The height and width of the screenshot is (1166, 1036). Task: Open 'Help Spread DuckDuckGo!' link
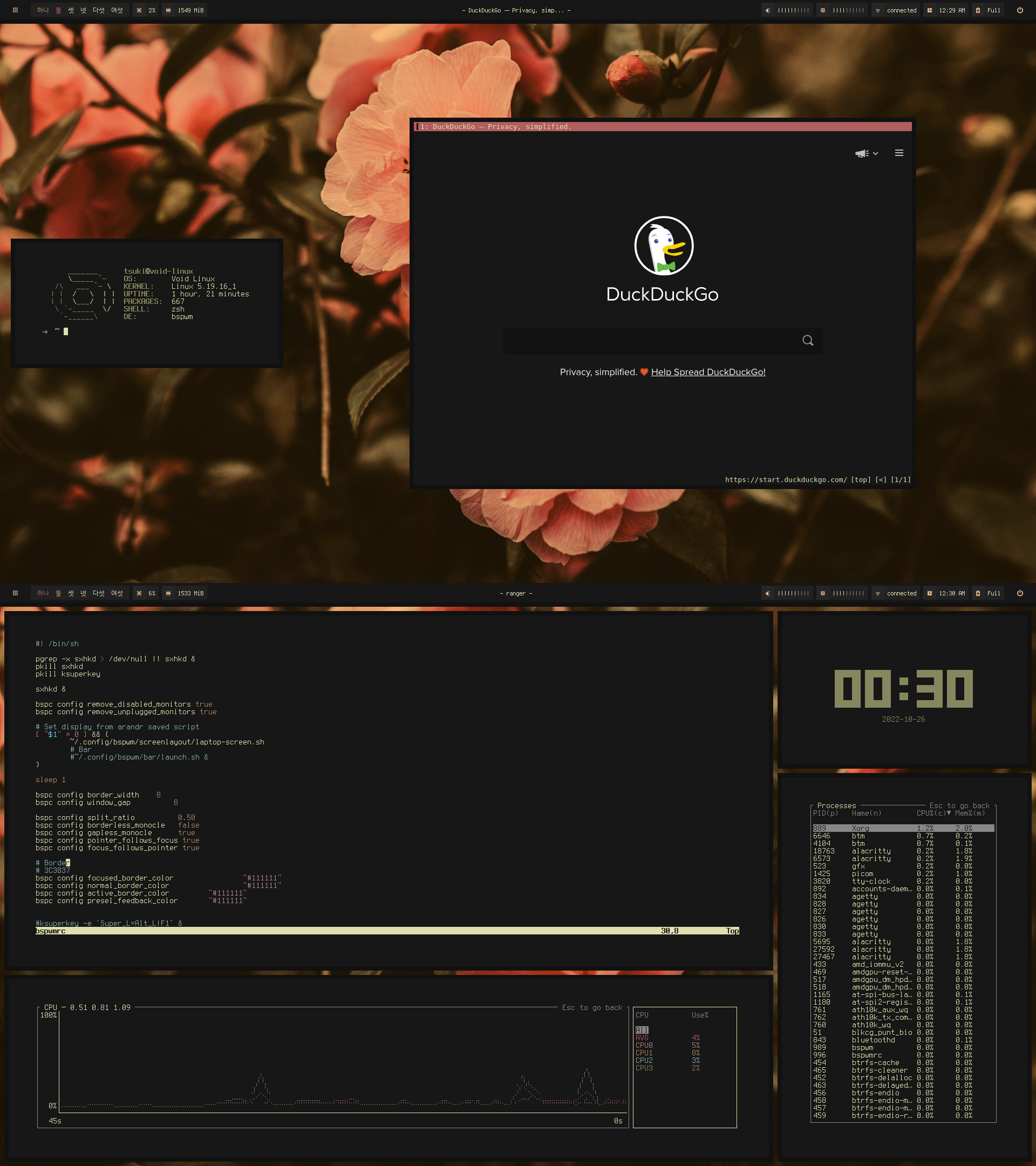click(707, 372)
